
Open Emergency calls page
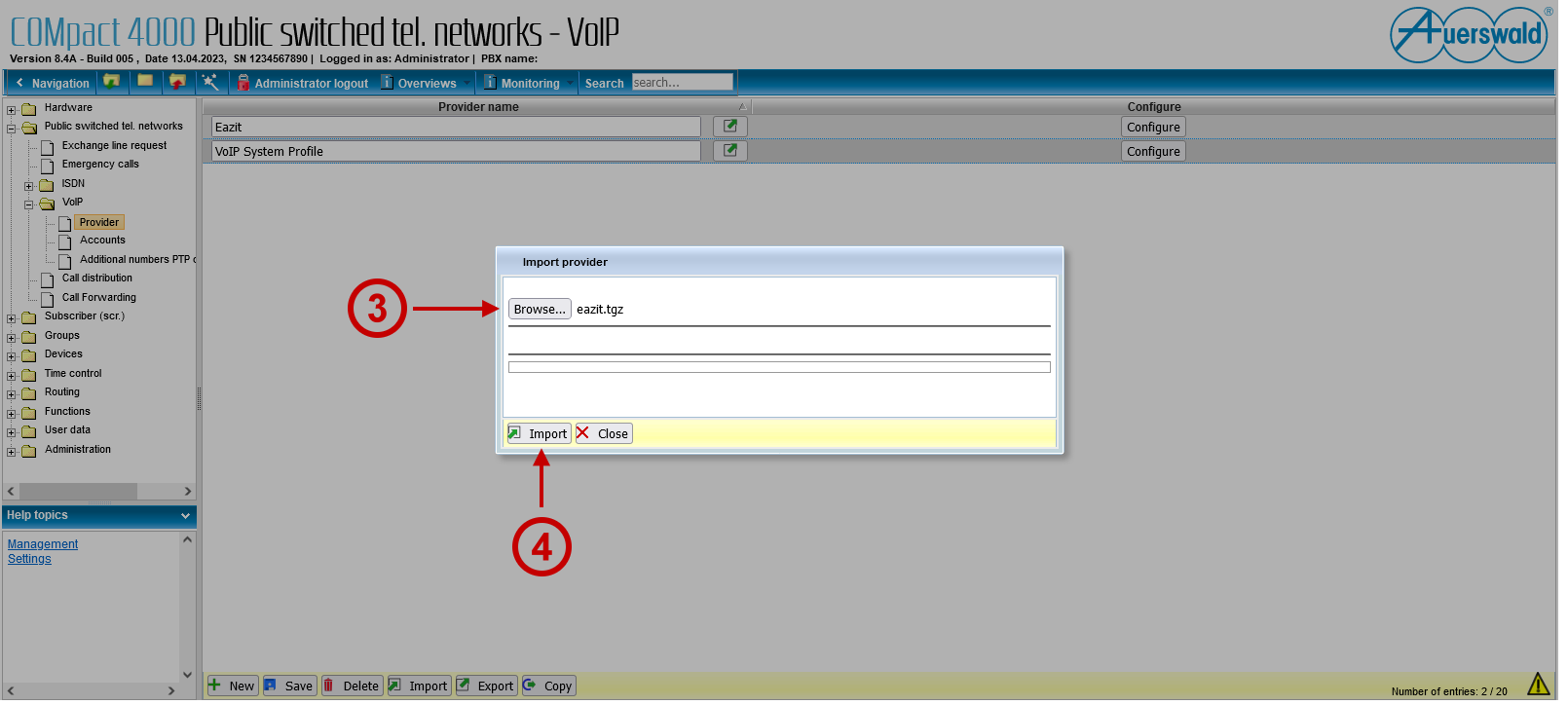coord(101,165)
